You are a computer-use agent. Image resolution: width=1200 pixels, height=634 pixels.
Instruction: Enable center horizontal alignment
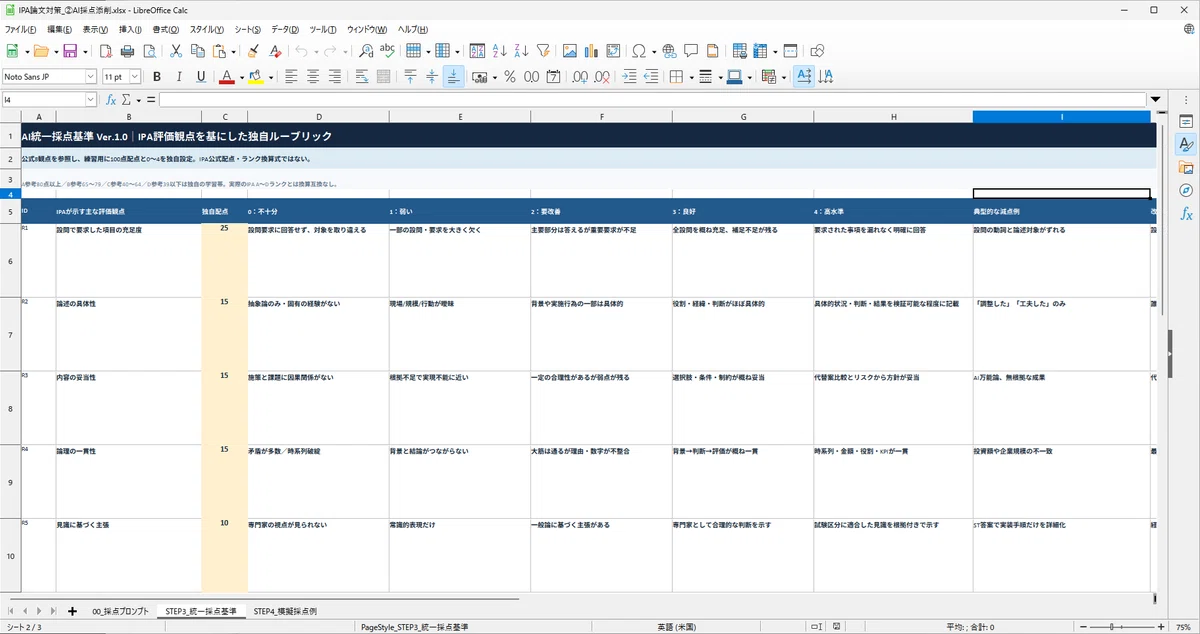tap(313, 76)
